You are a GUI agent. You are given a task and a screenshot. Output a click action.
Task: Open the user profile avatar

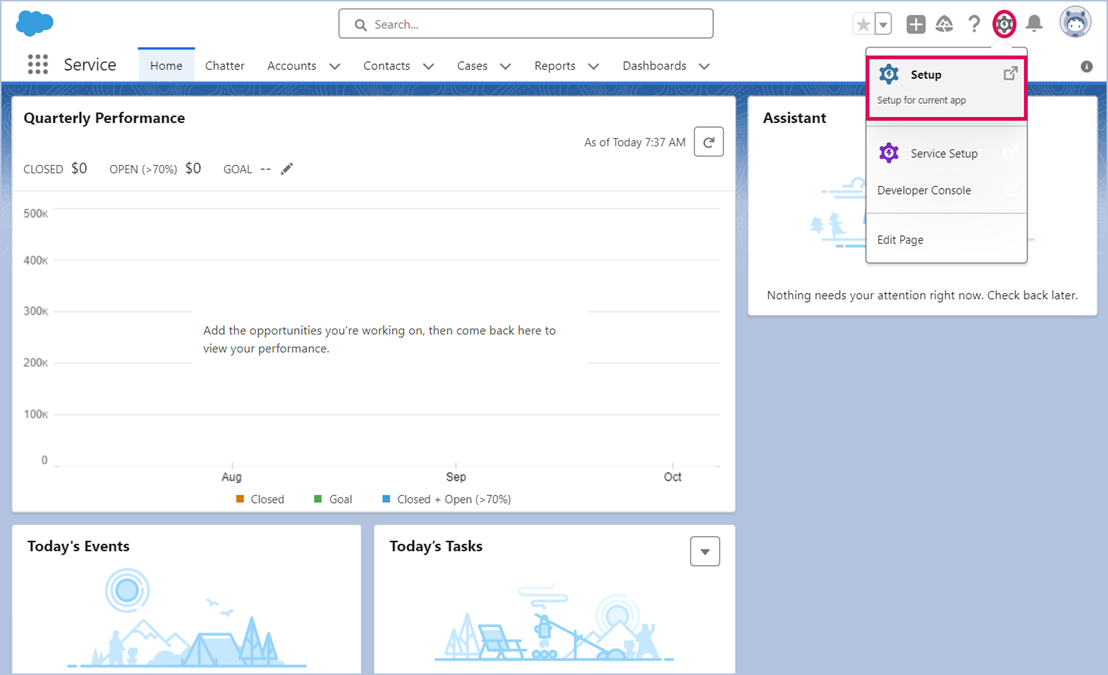(x=1075, y=22)
